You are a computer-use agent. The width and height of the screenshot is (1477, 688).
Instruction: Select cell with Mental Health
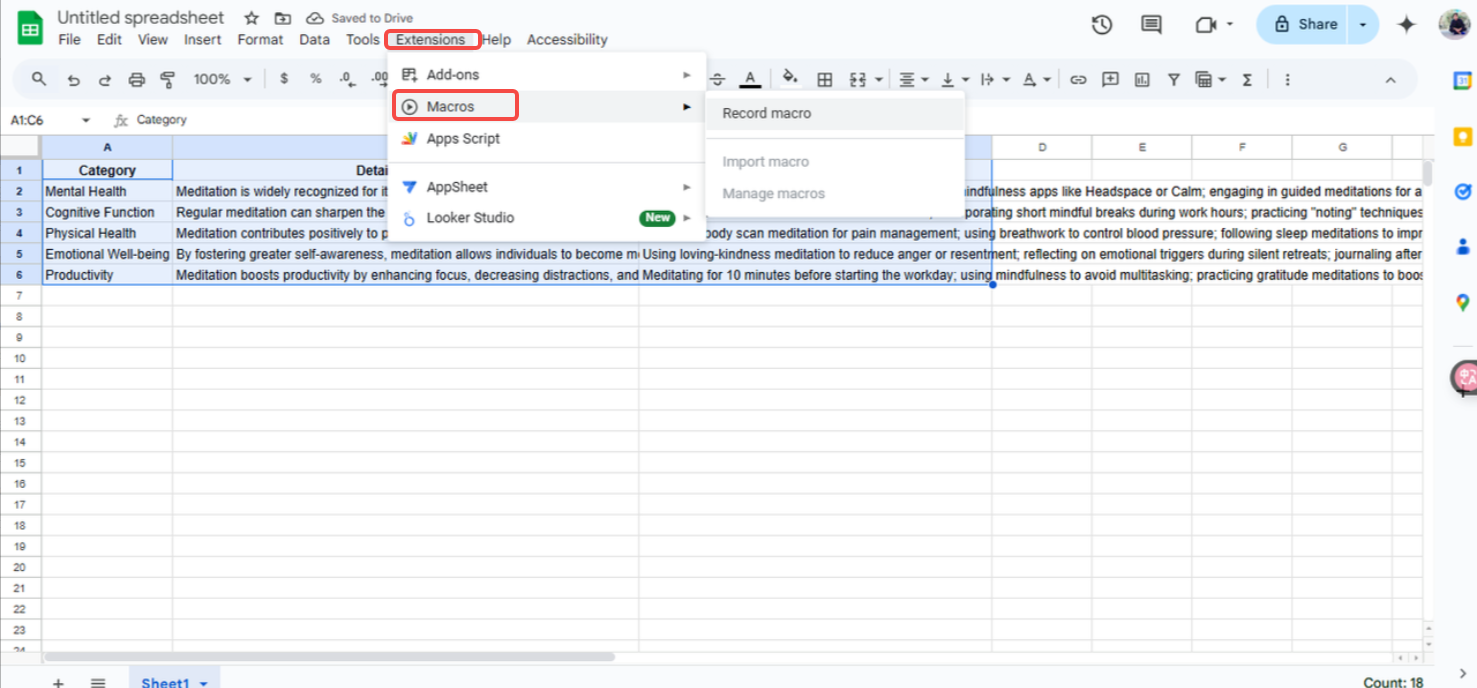tap(107, 191)
